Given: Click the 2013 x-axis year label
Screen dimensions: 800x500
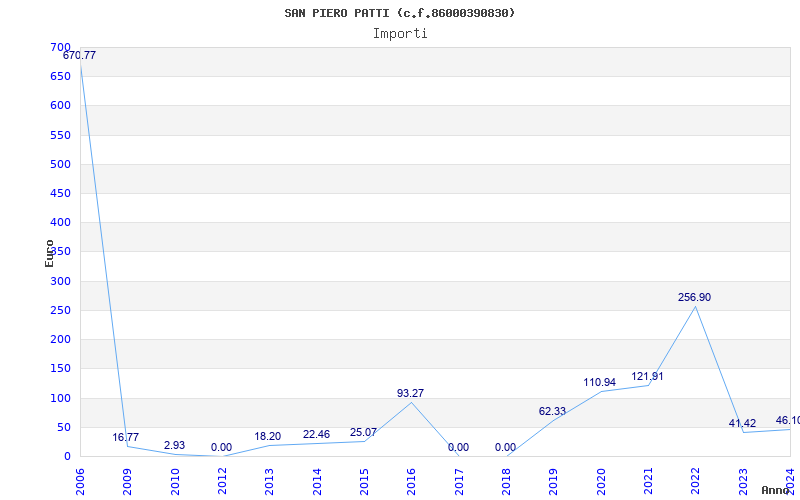Looking at the screenshot, I should pos(269,481).
